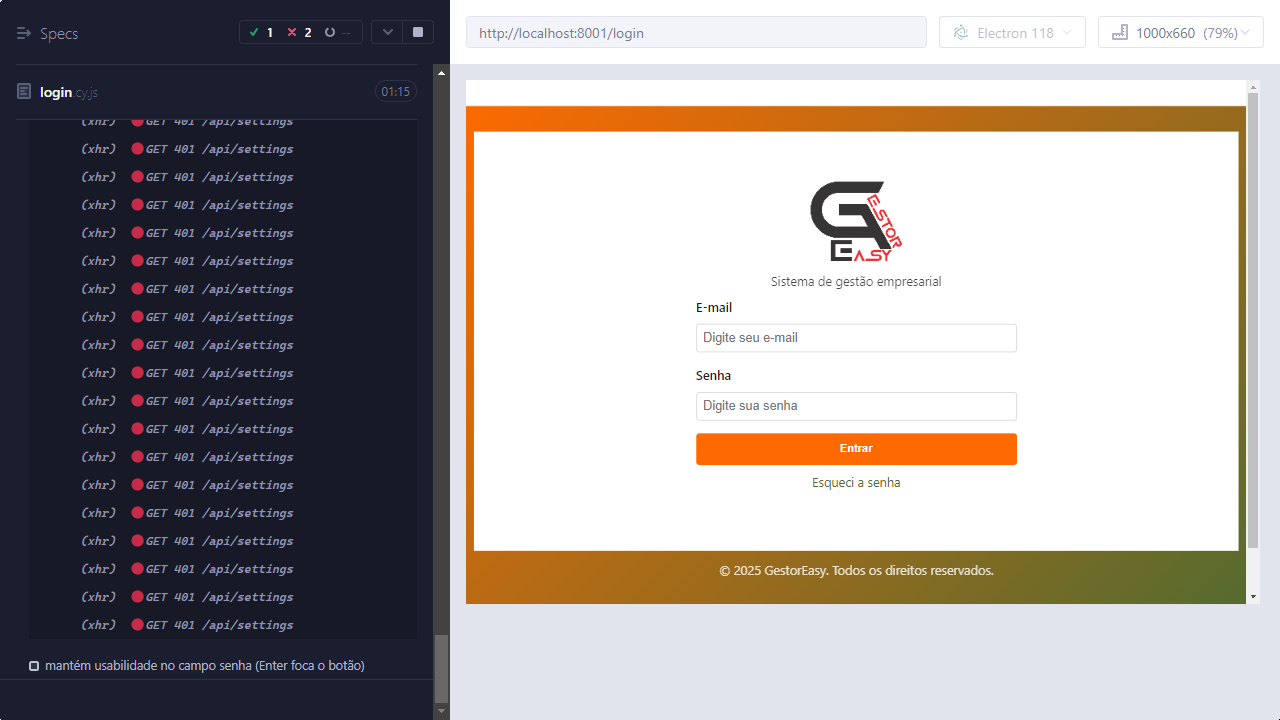Screen dimensions: 1280x720
Task: Click the Esqueci a senha link
Action: [856, 483]
